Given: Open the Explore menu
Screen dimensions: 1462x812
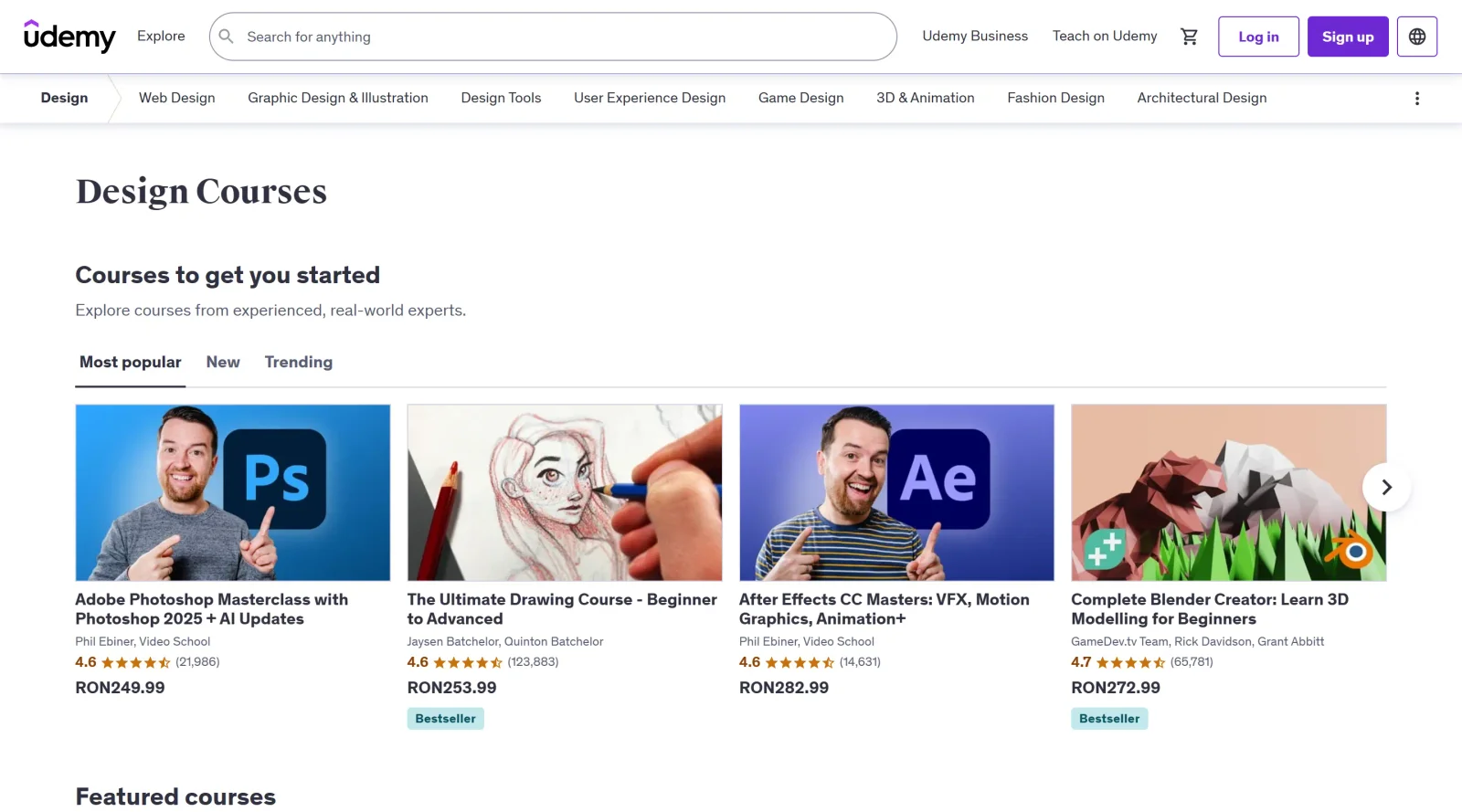Looking at the screenshot, I should 161,36.
